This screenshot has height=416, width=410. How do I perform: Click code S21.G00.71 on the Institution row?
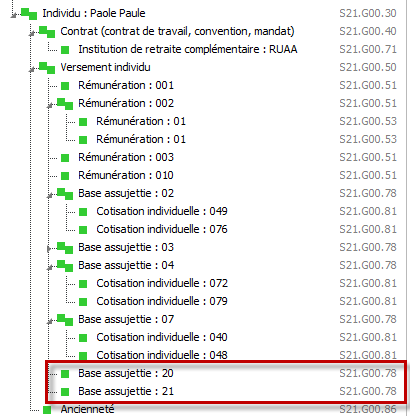[368, 49]
